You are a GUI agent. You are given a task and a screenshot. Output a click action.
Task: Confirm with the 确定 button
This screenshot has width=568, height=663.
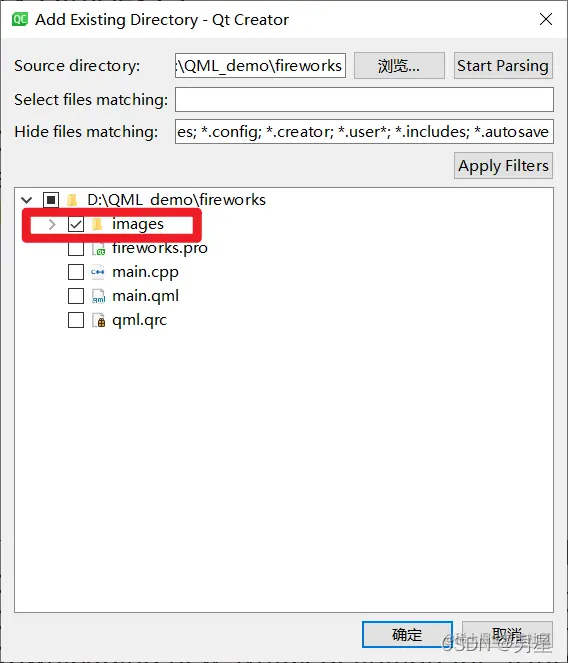(407, 634)
